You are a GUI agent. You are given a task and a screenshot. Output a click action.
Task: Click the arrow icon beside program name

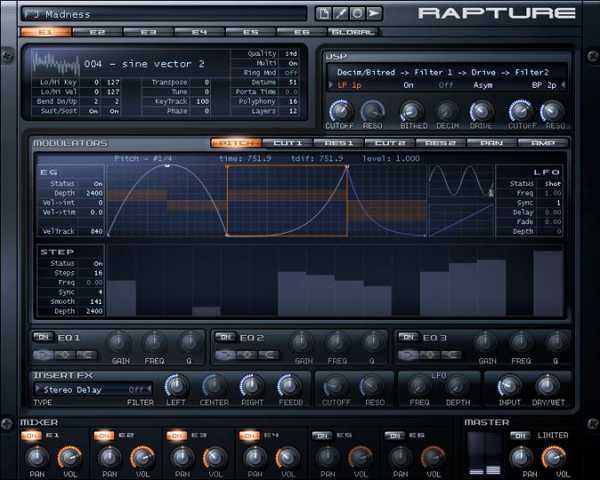[374, 13]
